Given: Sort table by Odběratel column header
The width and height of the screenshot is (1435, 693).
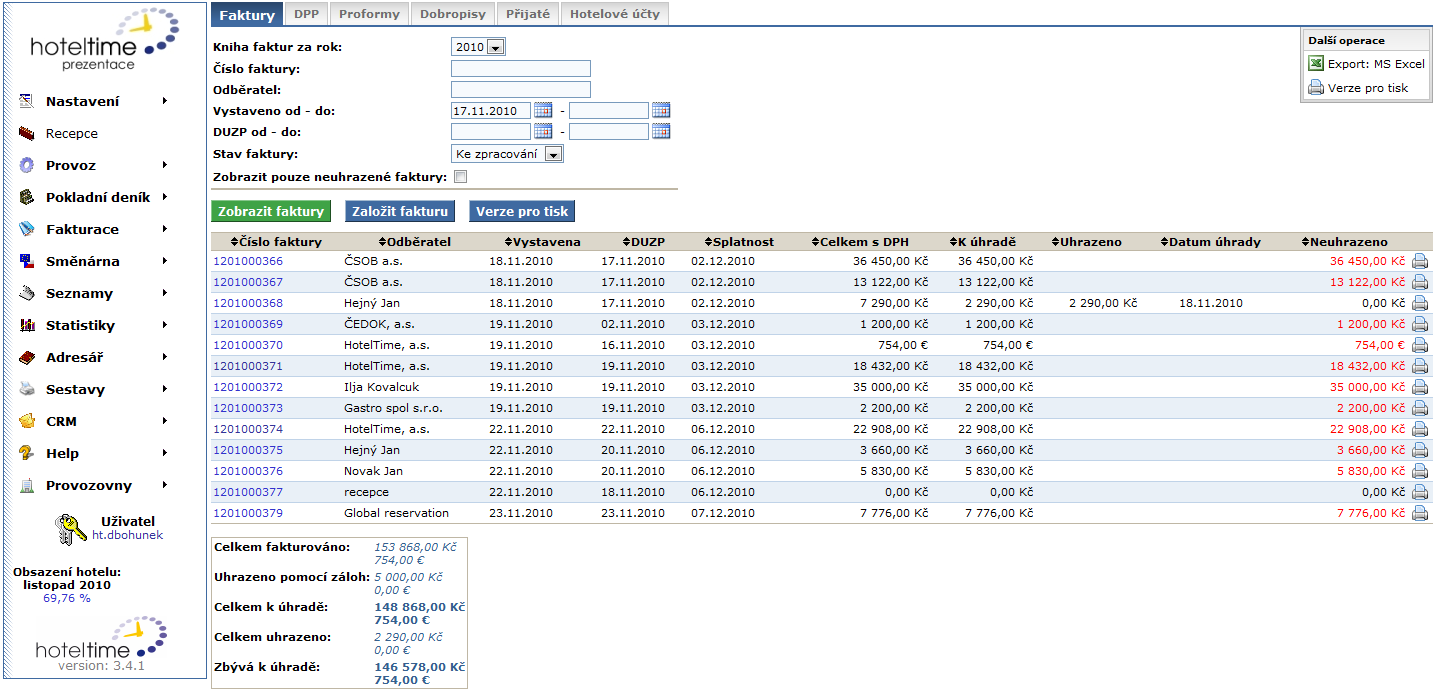Looking at the screenshot, I should click(x=415, y=242).
